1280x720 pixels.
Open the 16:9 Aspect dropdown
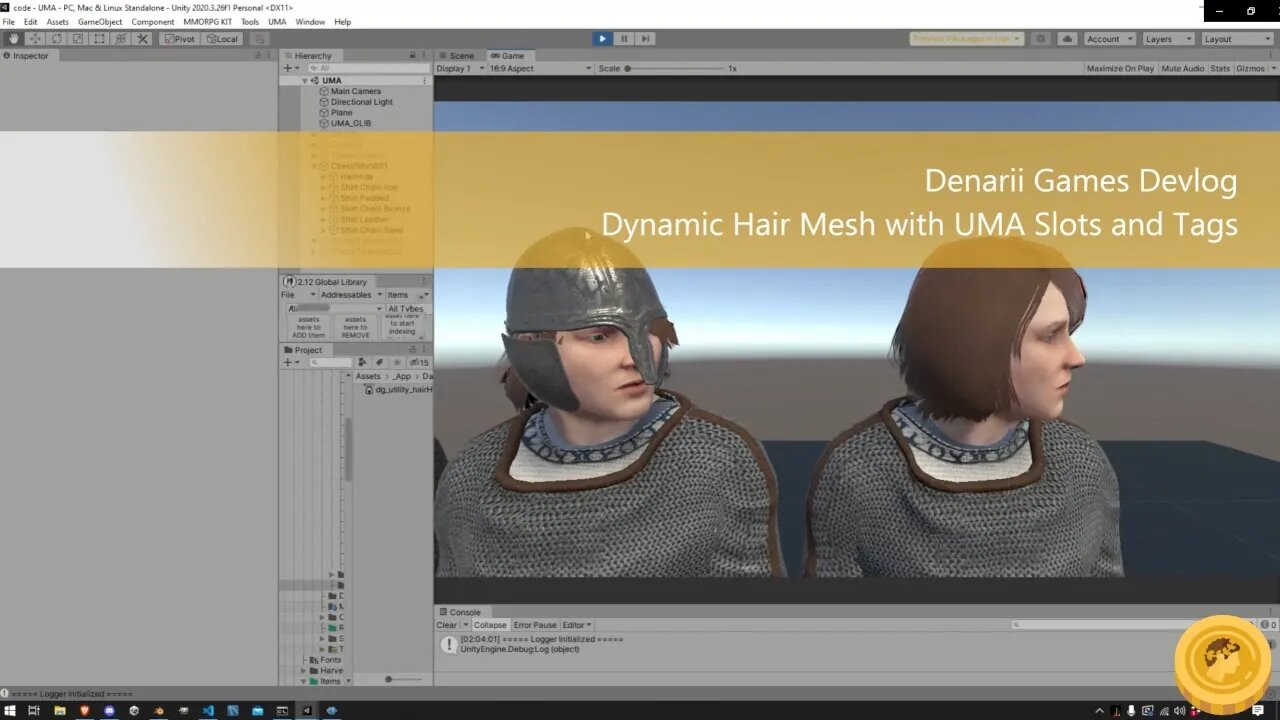coord(540,68)
